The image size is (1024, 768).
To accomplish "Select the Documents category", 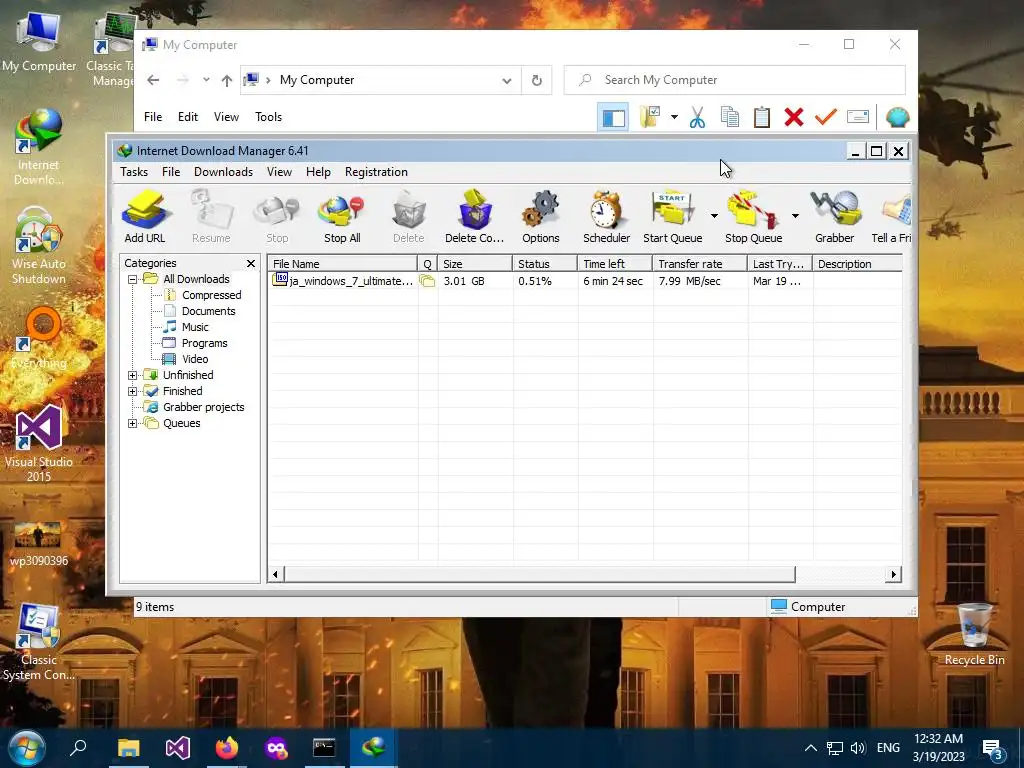I will tap(208, 312).
